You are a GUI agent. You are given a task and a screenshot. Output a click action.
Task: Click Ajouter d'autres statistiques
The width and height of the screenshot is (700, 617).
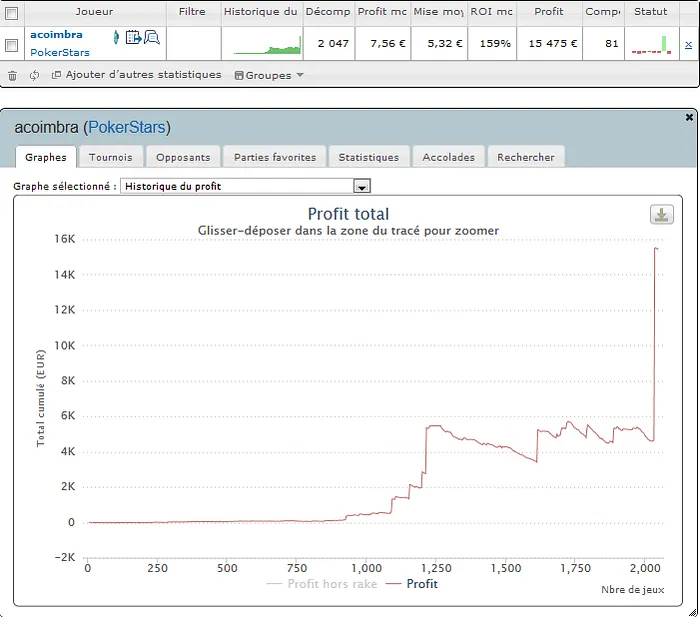pos(136,75)
